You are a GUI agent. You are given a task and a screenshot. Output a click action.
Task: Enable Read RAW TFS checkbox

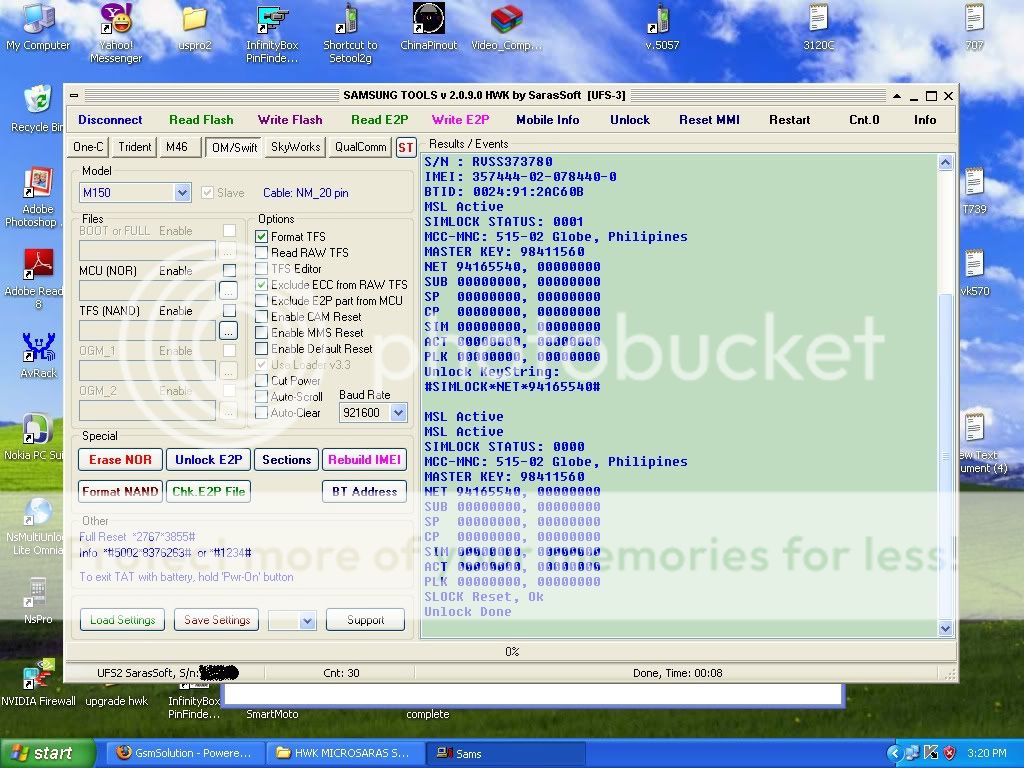[x=261, y=253]
